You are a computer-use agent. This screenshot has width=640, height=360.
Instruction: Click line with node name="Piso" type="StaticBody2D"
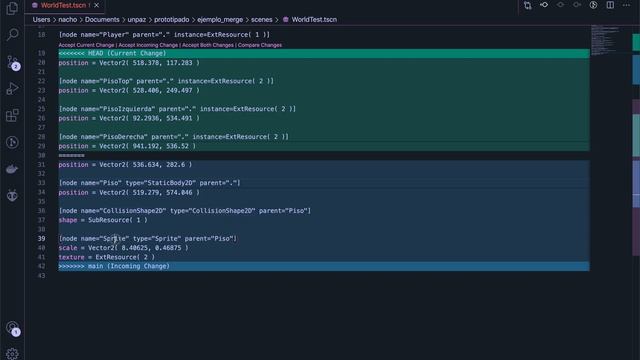[x=149, y=183]
